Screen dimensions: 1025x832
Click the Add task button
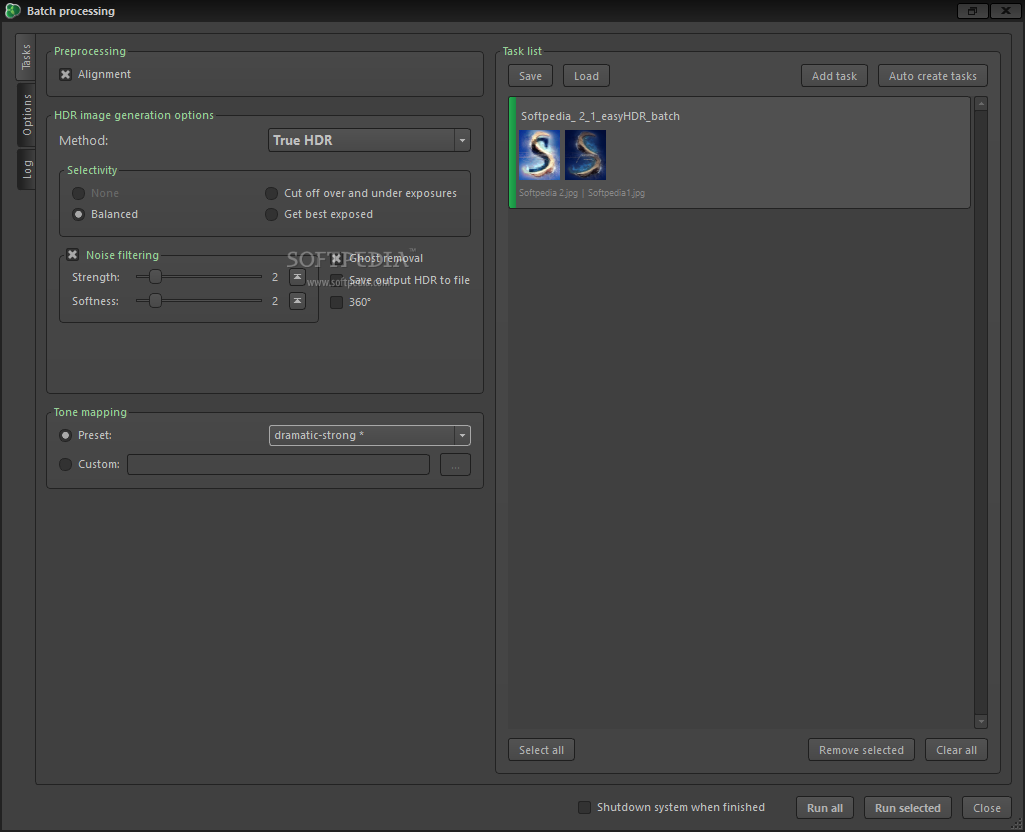pos(834,76)
